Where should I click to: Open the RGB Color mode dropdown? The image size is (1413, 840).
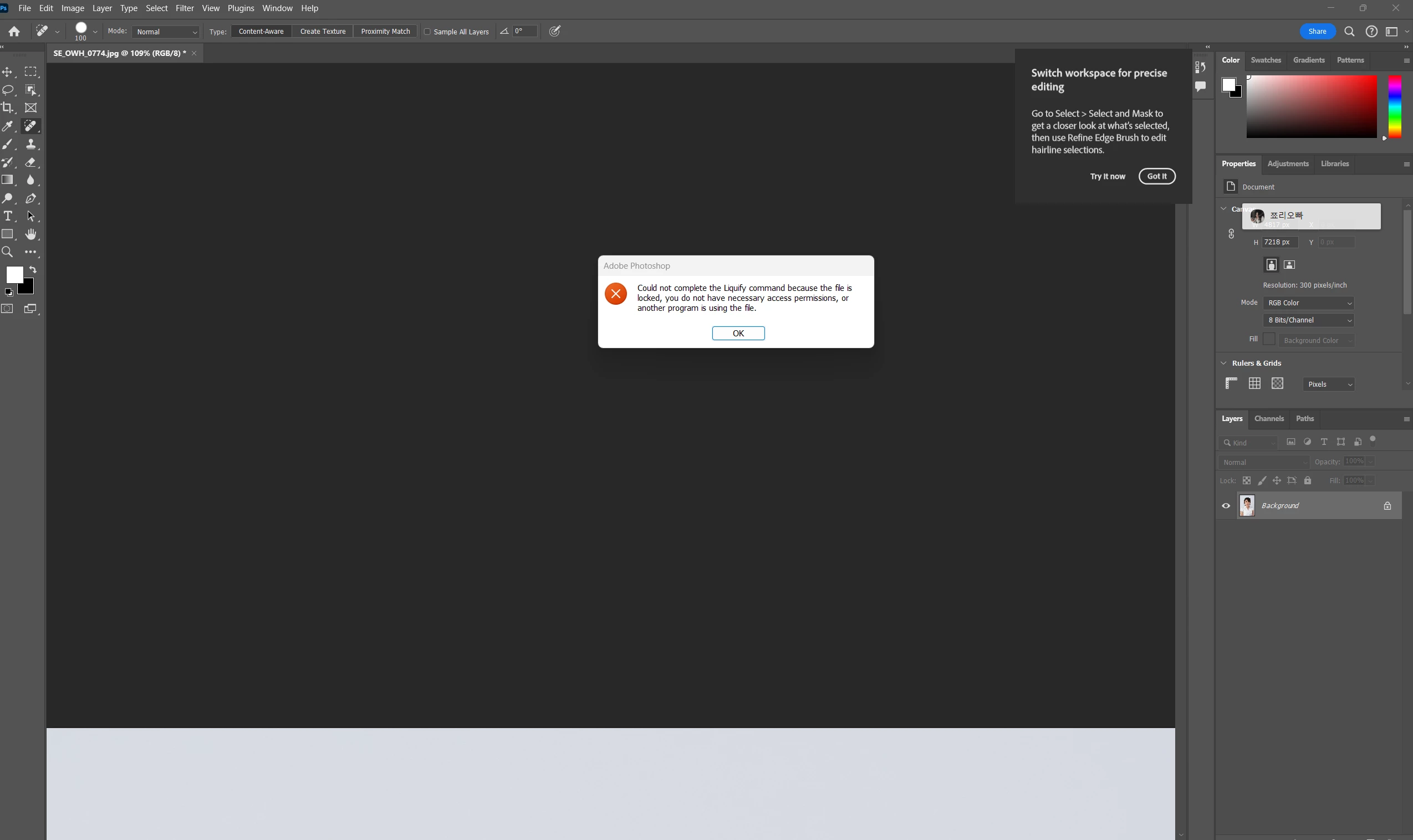point(1308,303)
